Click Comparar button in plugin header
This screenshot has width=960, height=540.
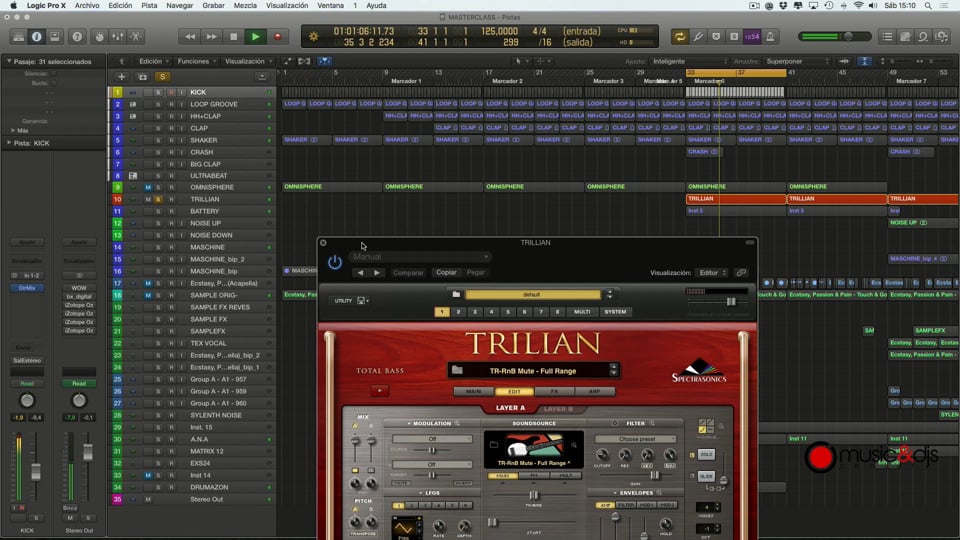pyautogui.click(x=408, y=272)
